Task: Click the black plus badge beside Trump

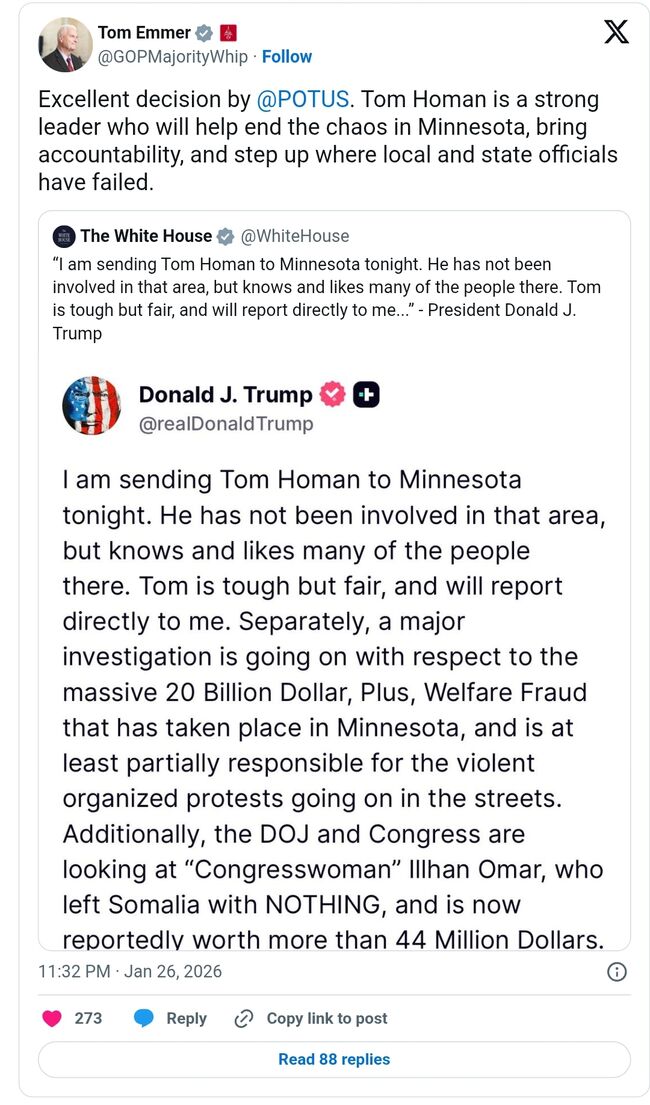Action: pos(367,395)
